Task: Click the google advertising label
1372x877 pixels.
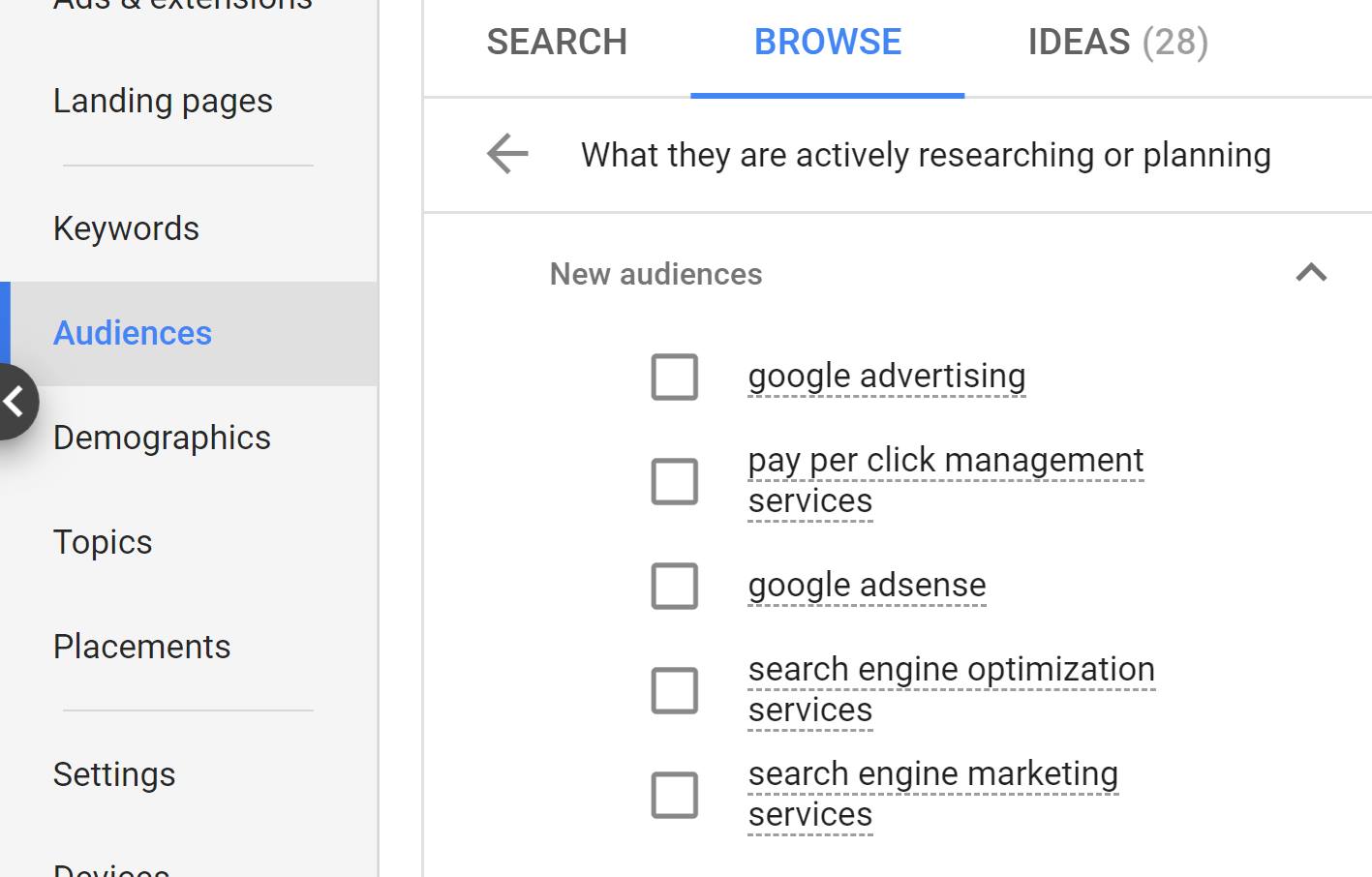Action: coord(887,376)
